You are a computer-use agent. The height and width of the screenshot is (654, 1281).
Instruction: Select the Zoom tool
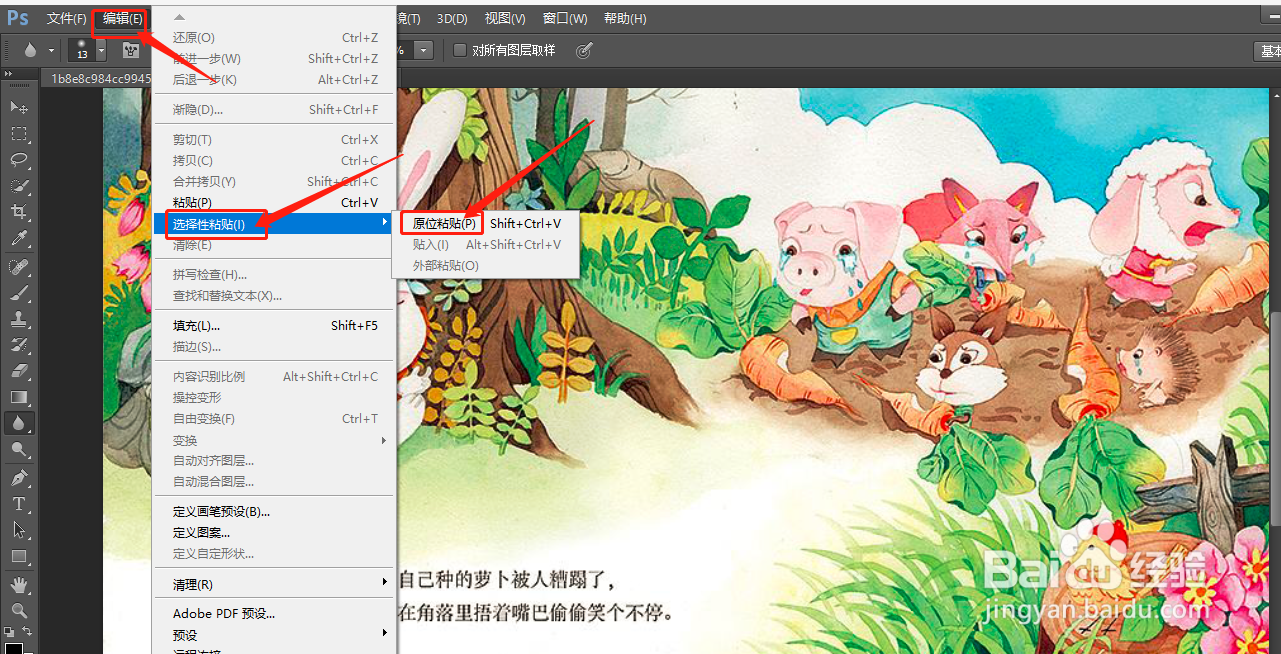19,610
